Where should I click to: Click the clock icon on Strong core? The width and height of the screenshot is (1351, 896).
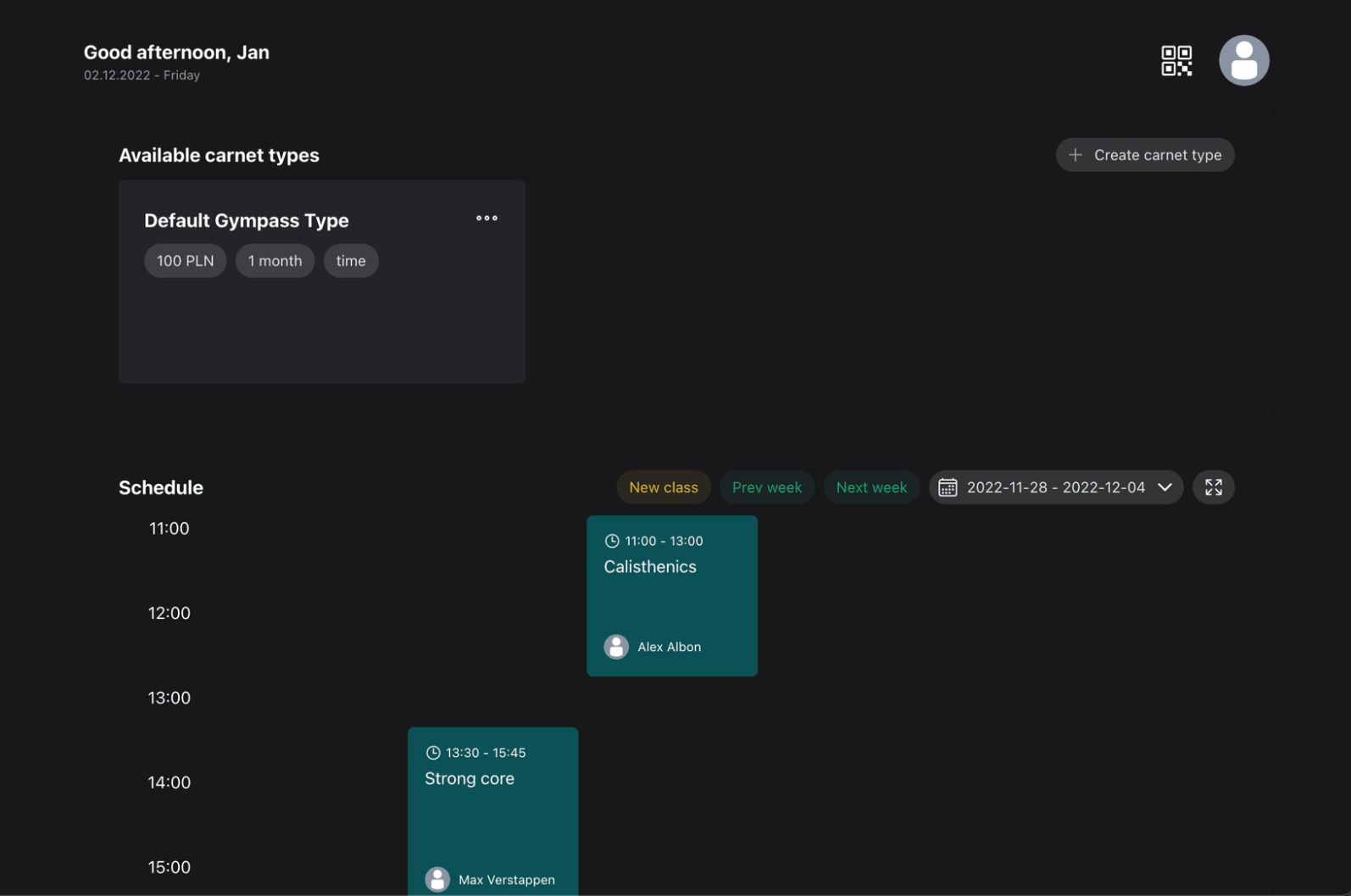coord(433,753)
